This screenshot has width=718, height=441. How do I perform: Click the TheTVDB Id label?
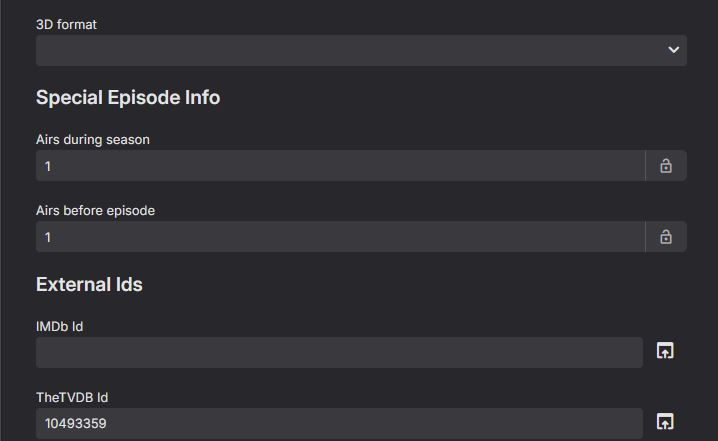click(x=72, y=397)
